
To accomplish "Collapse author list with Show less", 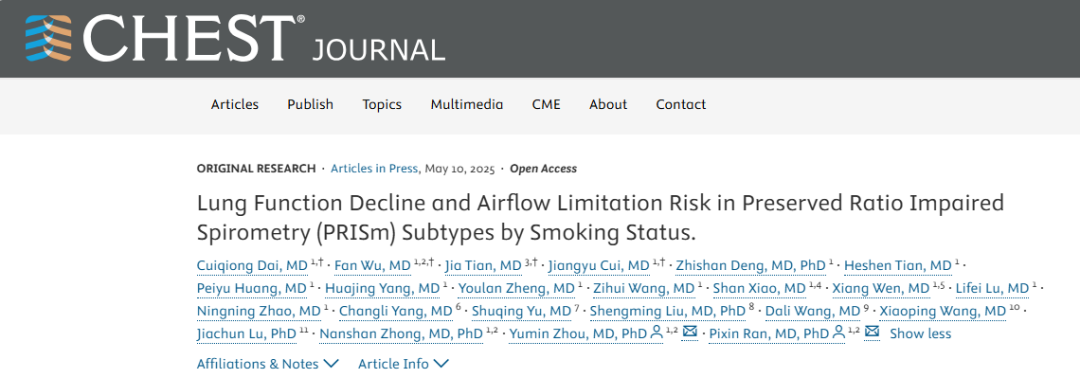I will pyautogui.click(x=920, y=334).
